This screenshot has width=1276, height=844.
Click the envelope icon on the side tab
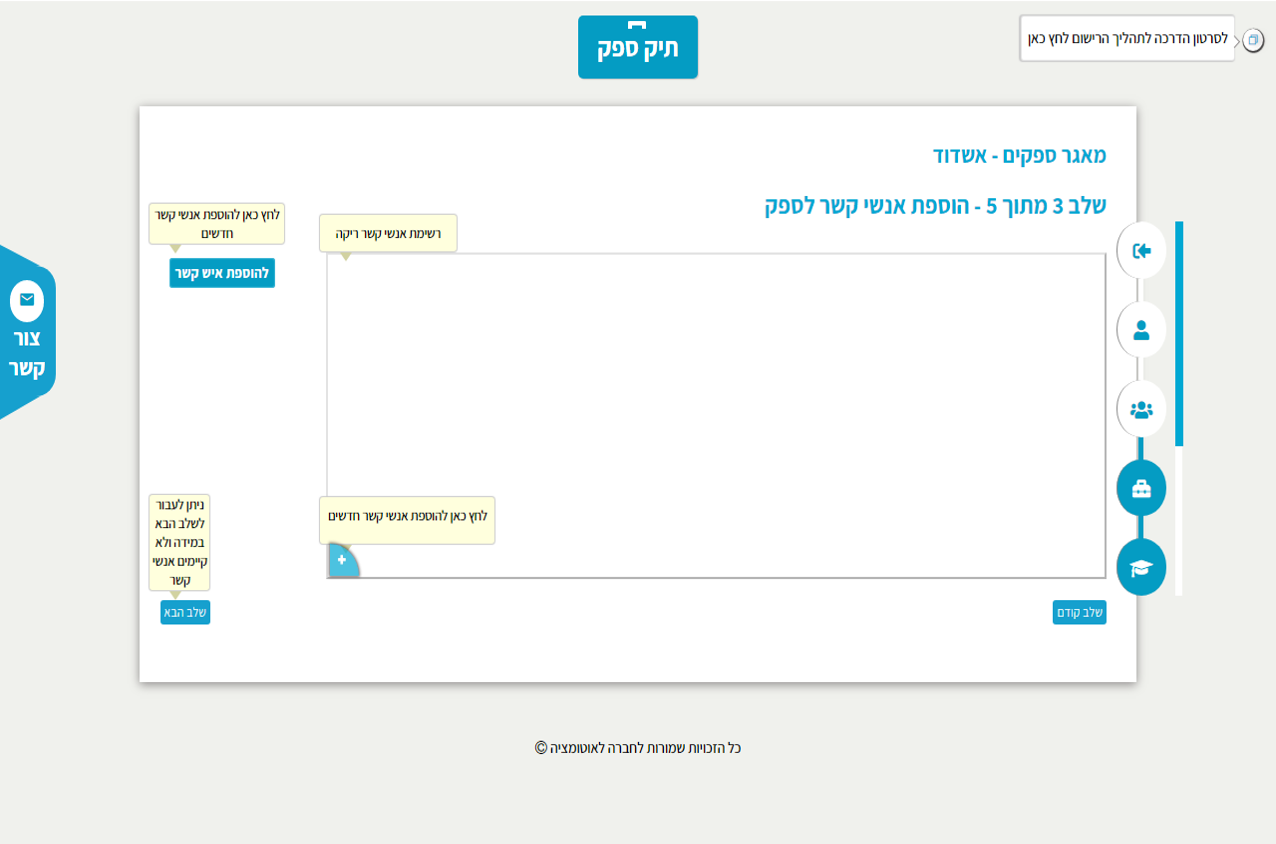pyautogui.click(x=27, y=300)
